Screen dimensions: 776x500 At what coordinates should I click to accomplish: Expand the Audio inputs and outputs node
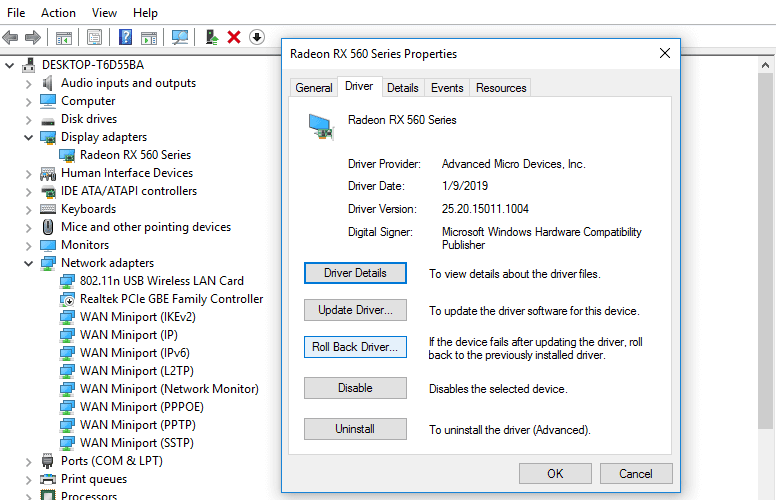point(28,84)
